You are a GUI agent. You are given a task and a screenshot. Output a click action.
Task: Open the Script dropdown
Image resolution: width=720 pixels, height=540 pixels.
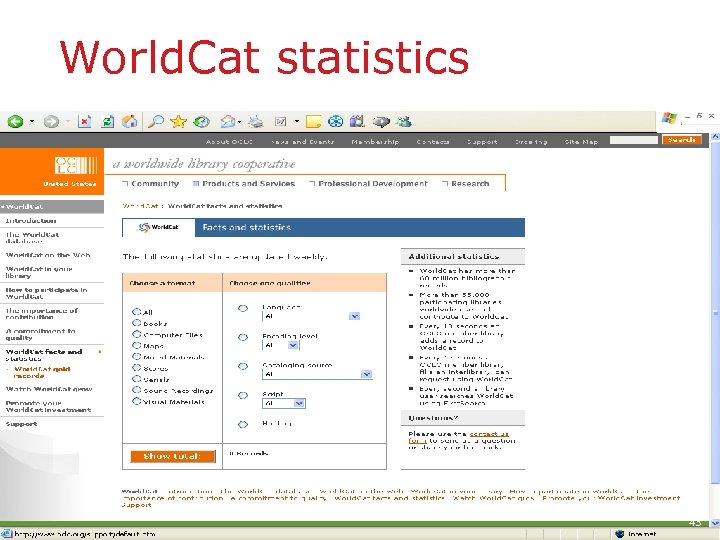[x=284, y=403]
